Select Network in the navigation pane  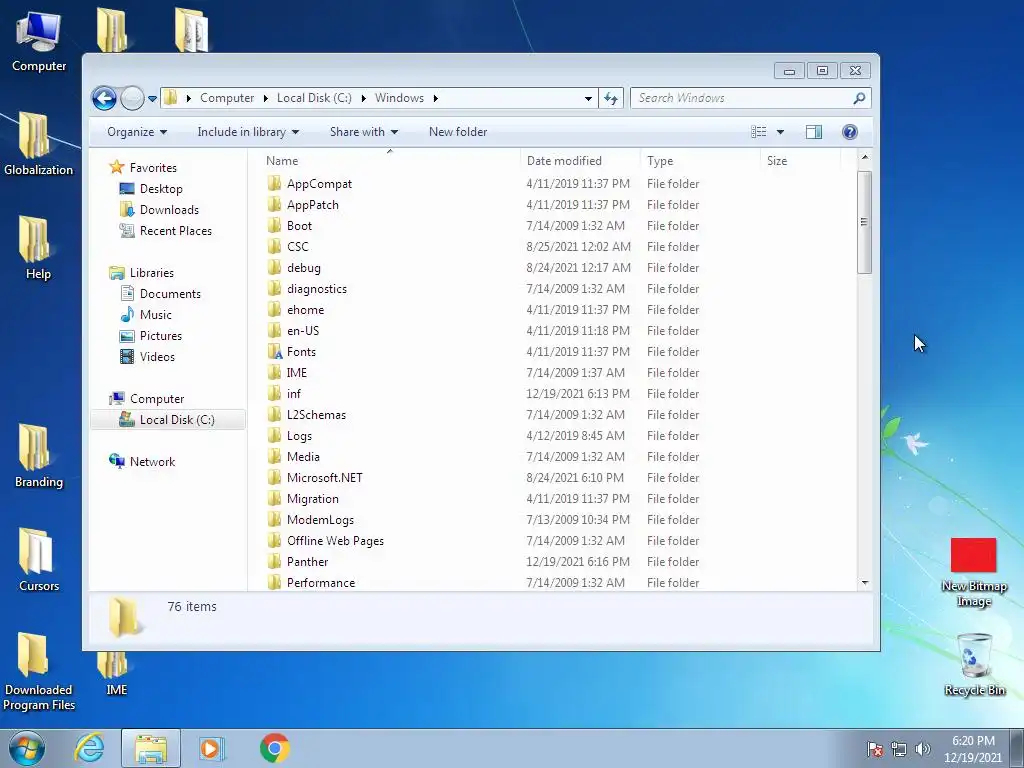152,462
